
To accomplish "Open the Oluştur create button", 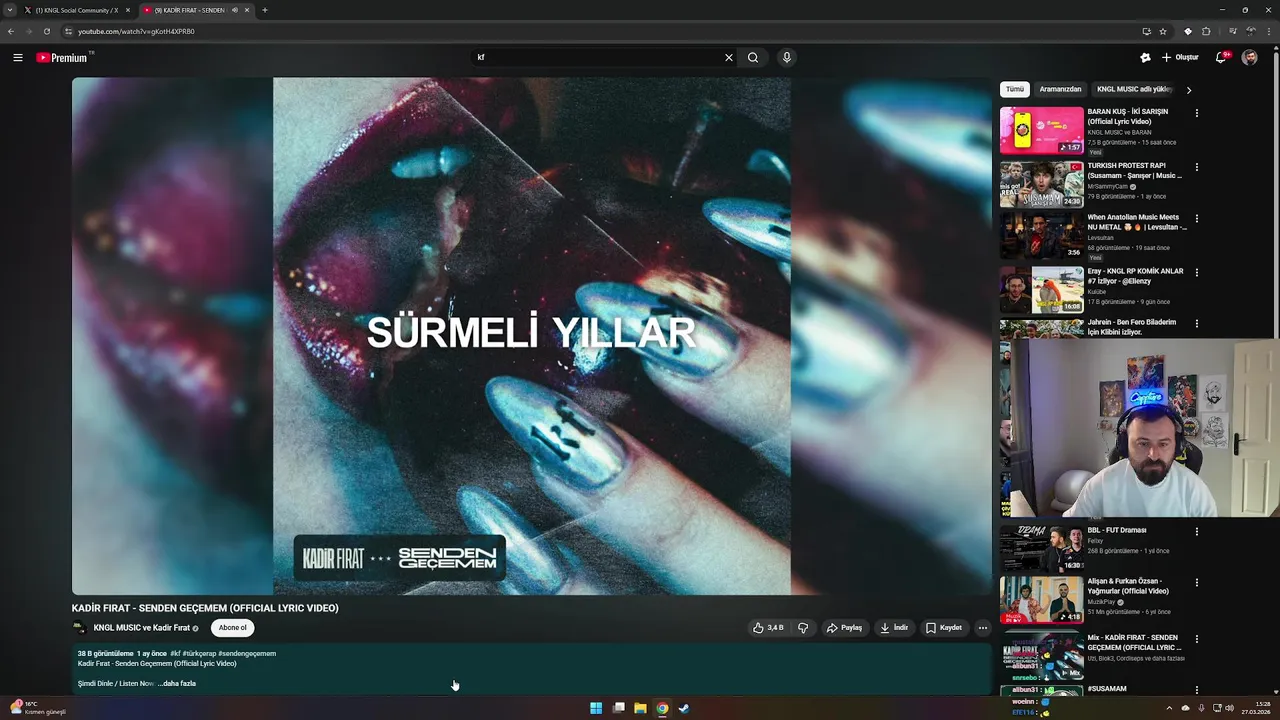I will coord(1180,58).
